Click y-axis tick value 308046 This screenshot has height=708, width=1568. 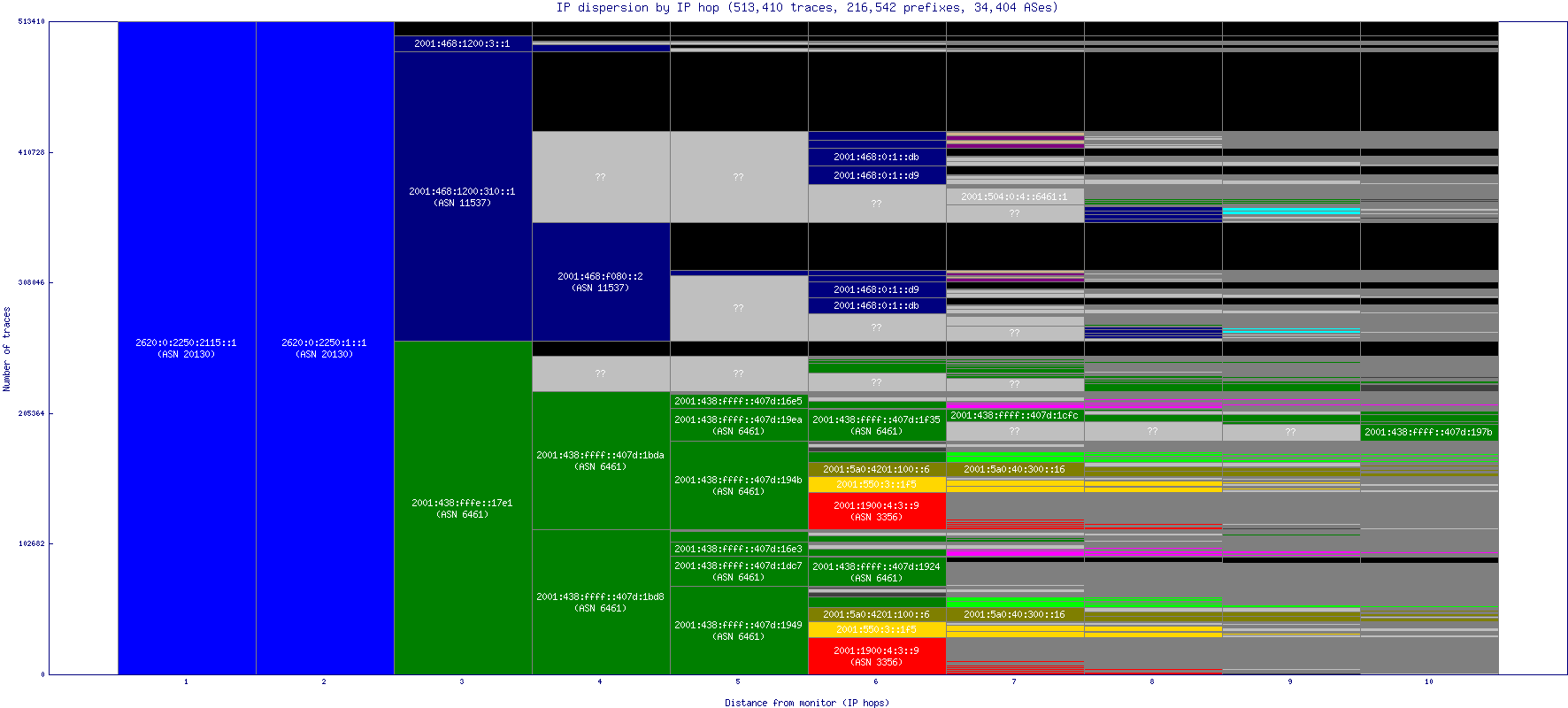click(31, 282)
